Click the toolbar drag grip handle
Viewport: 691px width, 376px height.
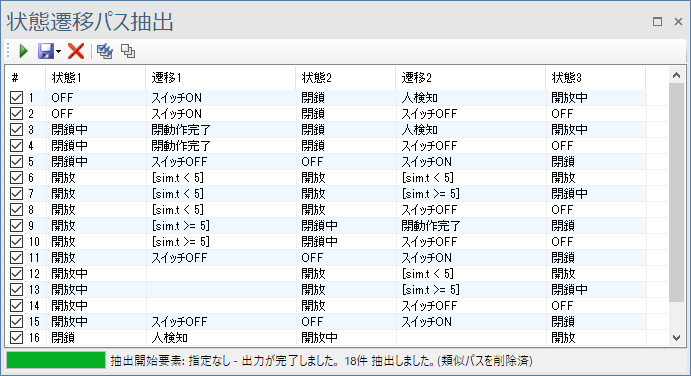8,51
